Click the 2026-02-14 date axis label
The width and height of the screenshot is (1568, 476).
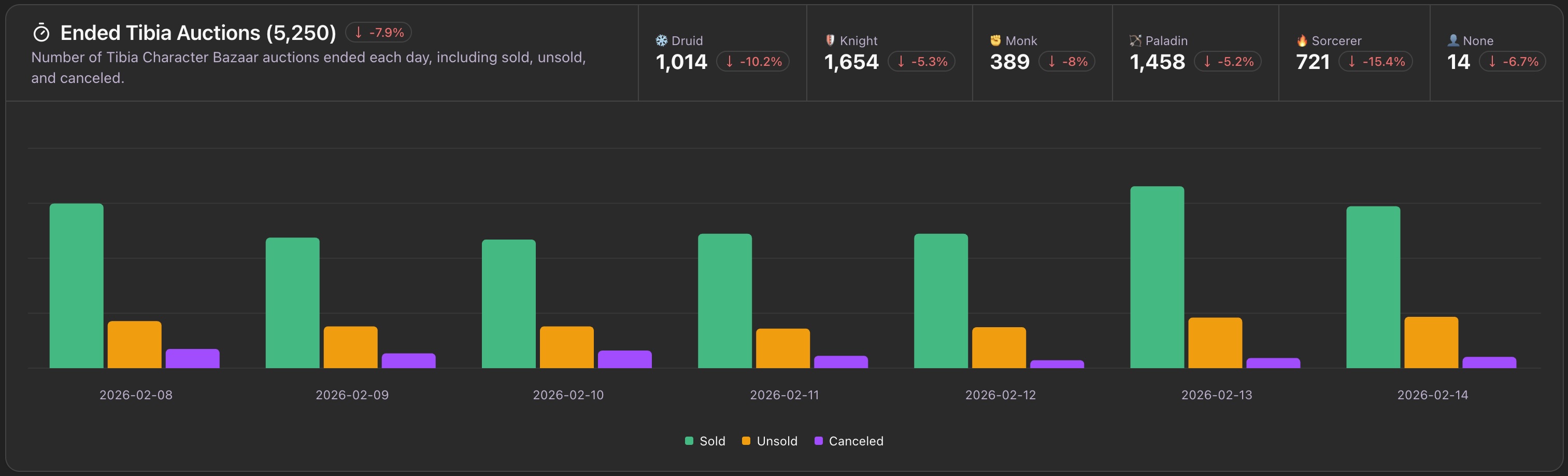coord(1433,395)
